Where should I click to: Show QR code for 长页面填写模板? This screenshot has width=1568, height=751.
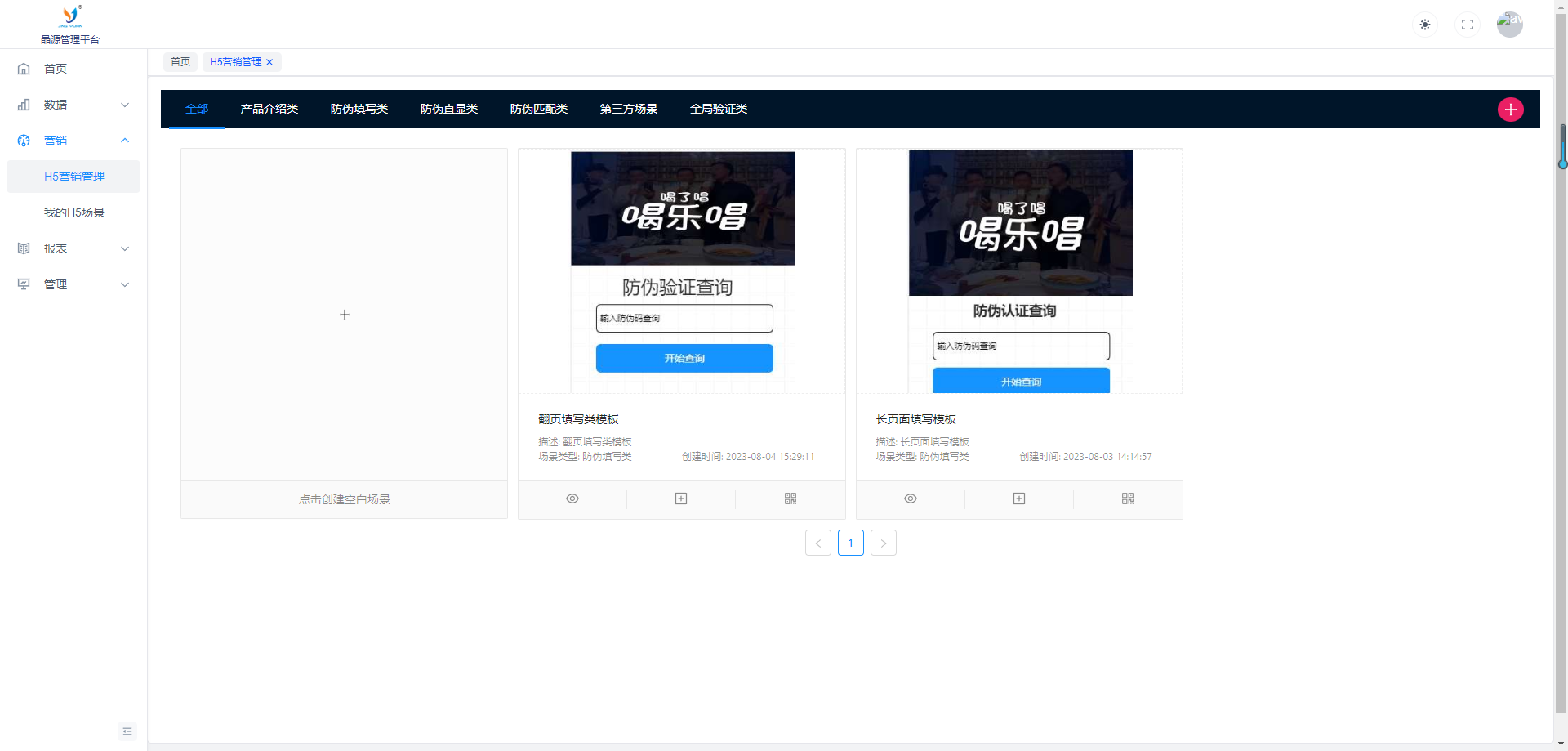[x=1128, y=498]
